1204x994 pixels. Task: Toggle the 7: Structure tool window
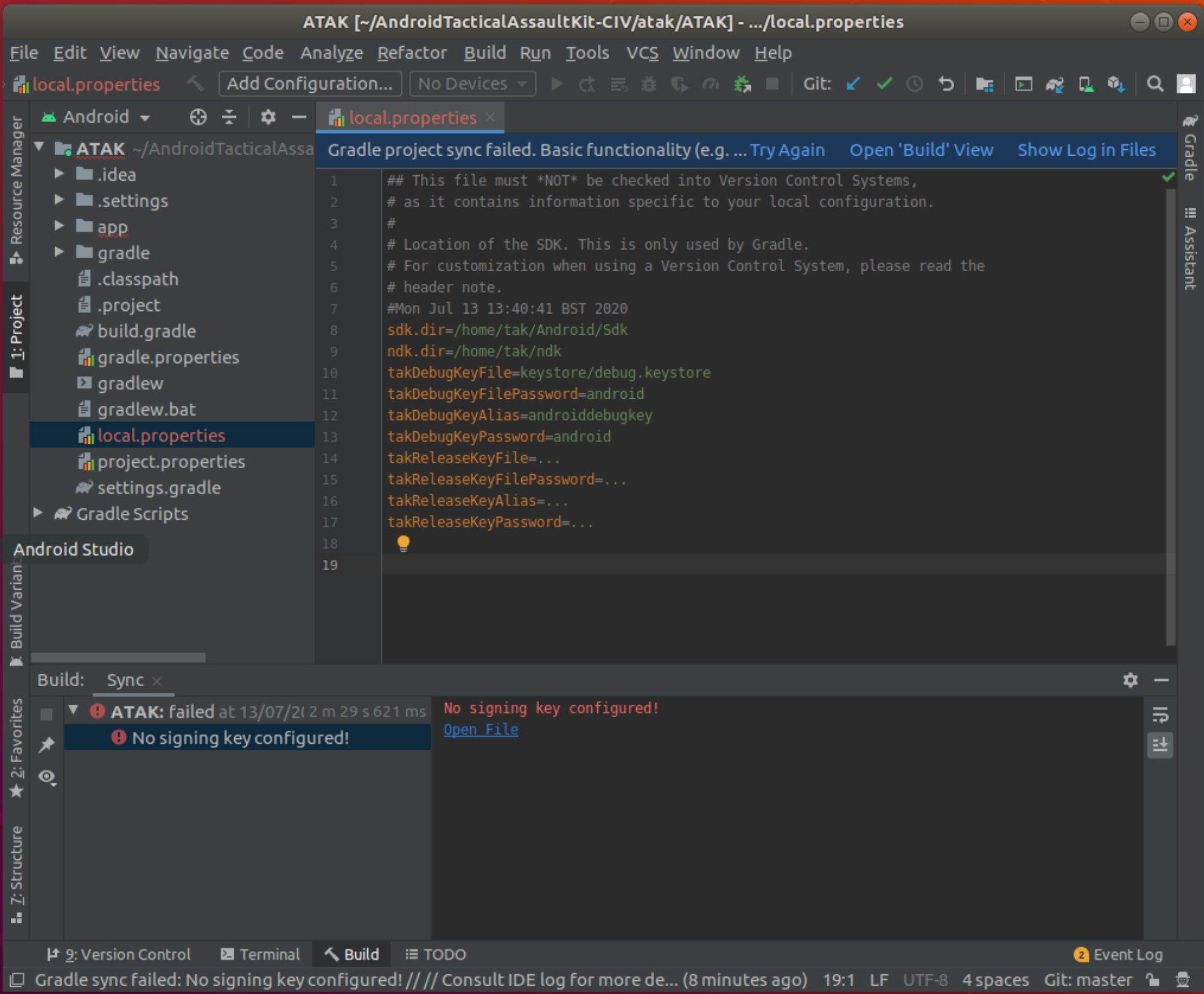[16, 874]
